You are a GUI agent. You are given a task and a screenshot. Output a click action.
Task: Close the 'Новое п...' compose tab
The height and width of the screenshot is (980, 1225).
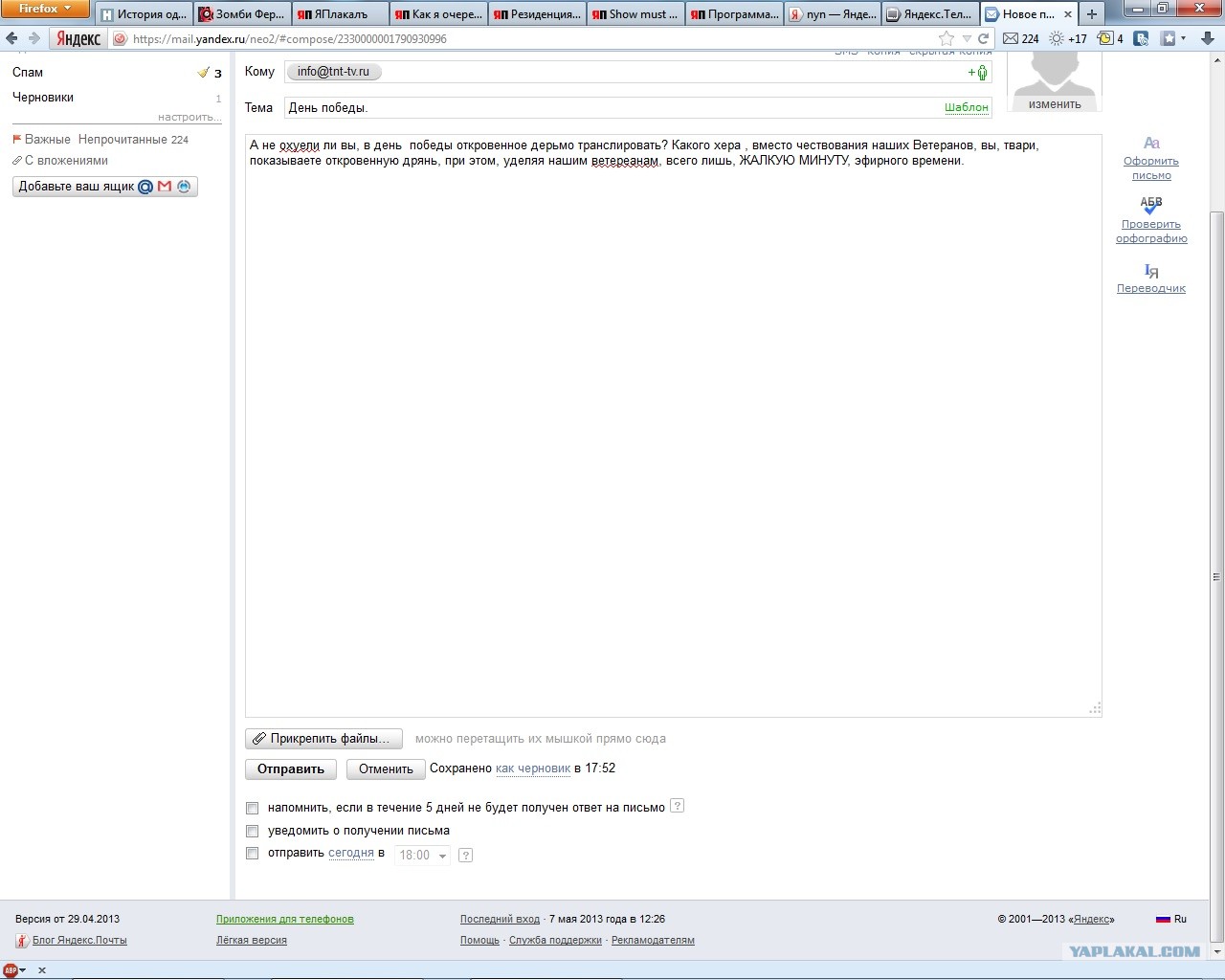(x=1068, y=14)
